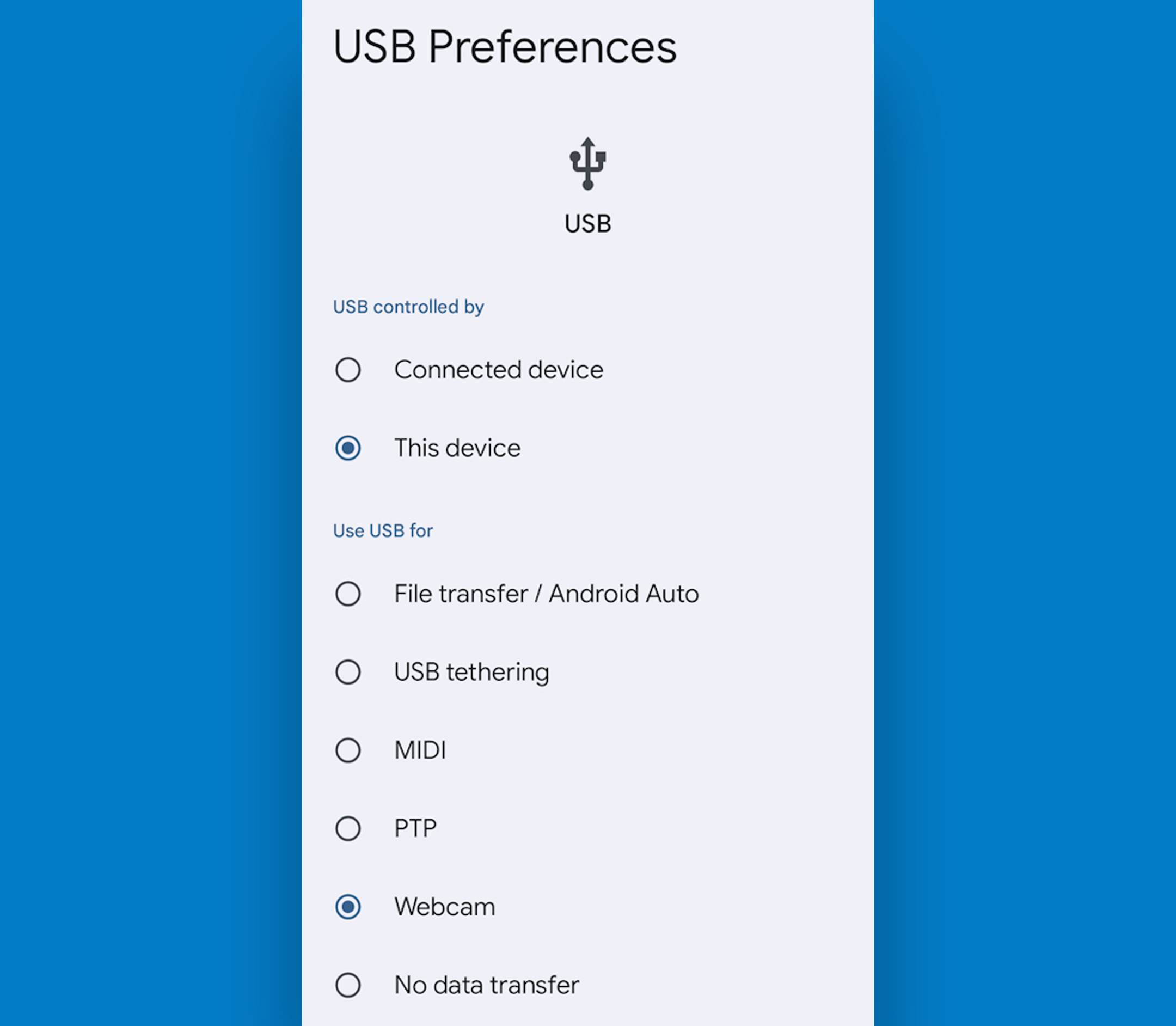Viewport: 1176px width, 1026px height.
Task: Select the Webcam USB option
Action: [348, 906]
